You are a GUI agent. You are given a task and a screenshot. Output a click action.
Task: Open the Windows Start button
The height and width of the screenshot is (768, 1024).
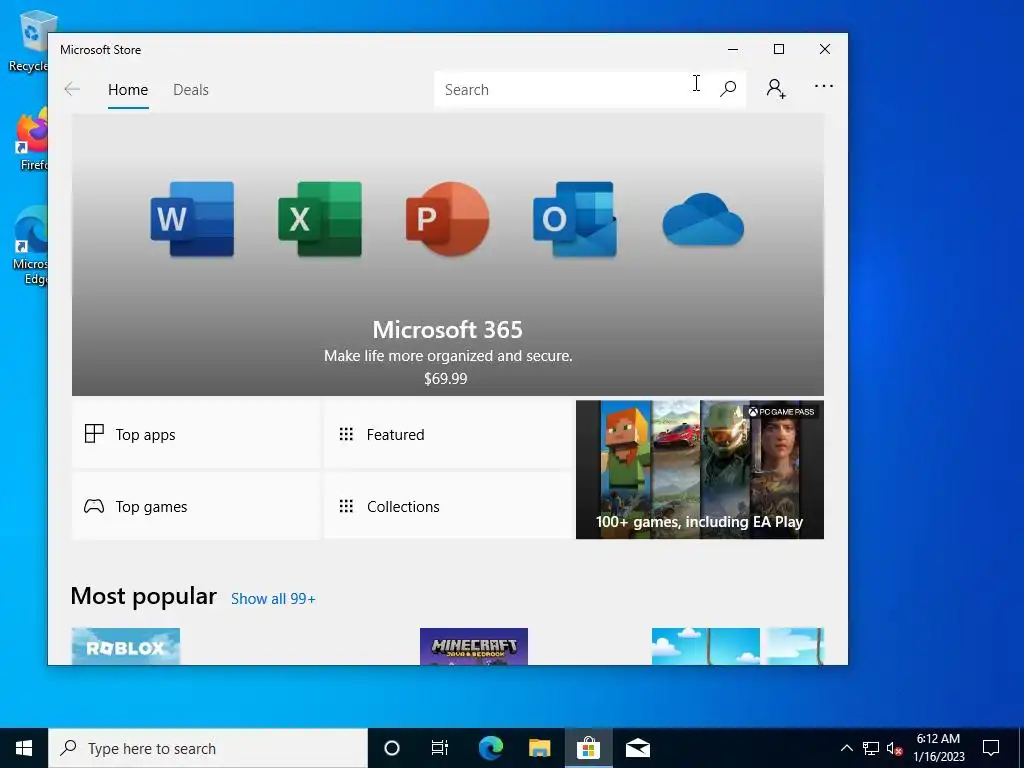tap(24, 748)
